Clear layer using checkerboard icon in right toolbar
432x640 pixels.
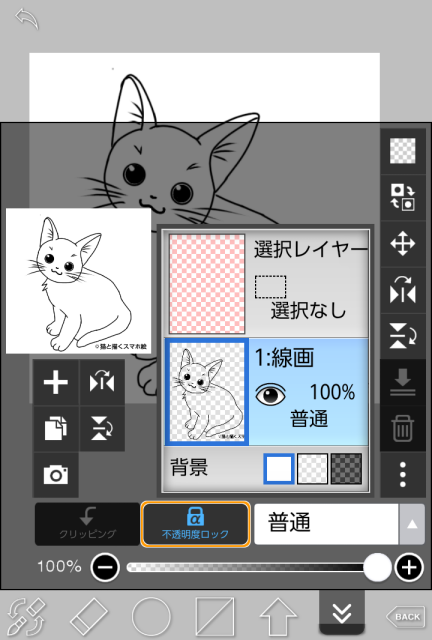coord(403,151)
